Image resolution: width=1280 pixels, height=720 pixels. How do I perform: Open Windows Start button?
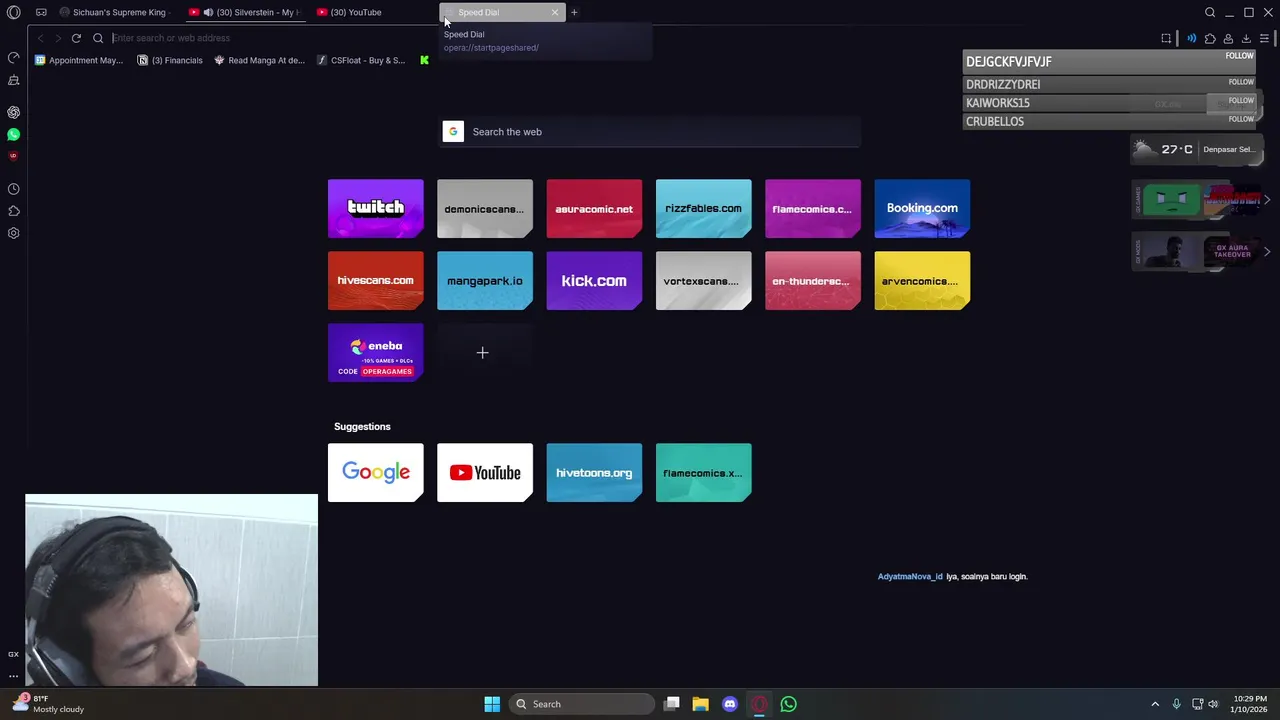pos(492,704)
